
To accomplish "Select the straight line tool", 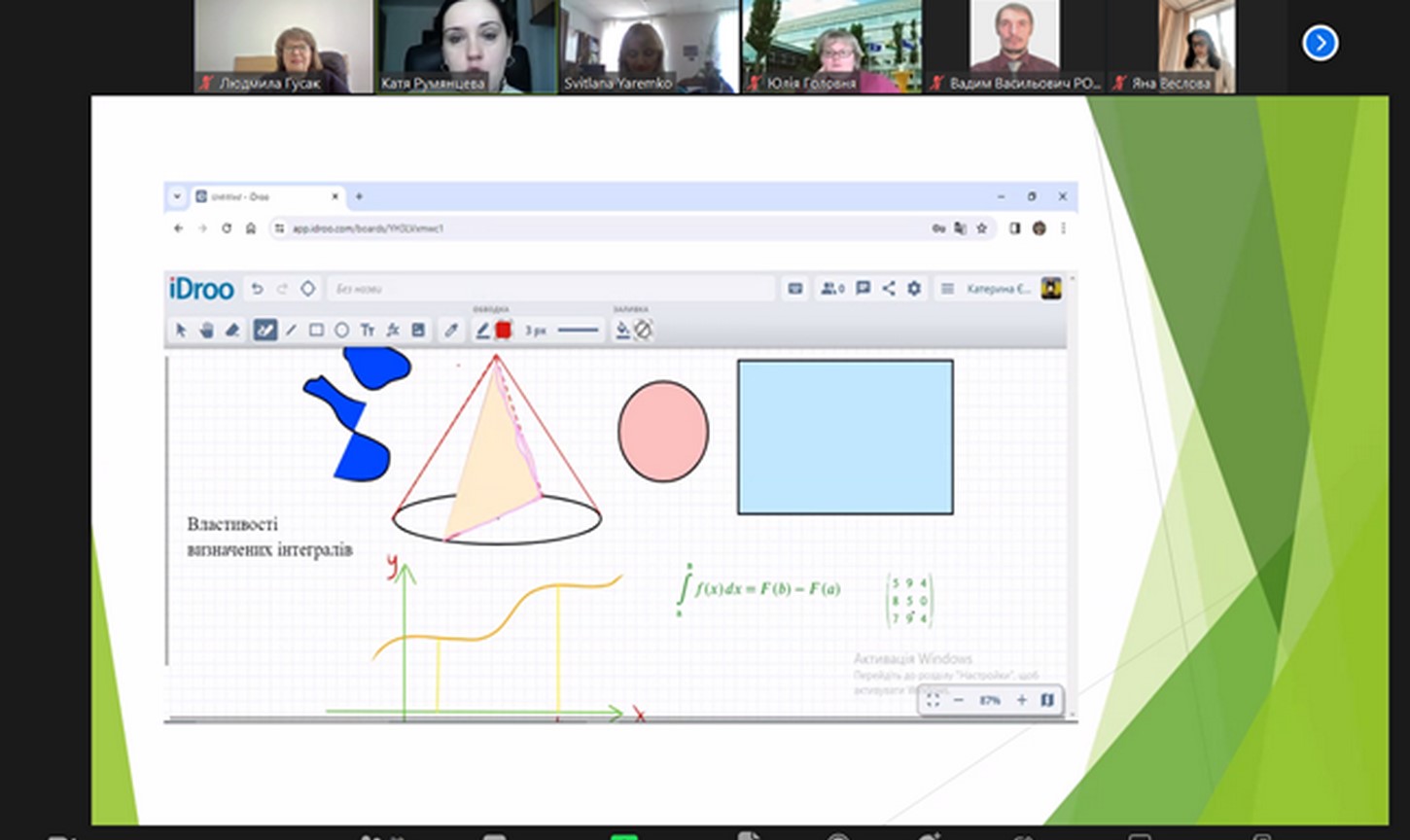I will (x=291, y=331).
